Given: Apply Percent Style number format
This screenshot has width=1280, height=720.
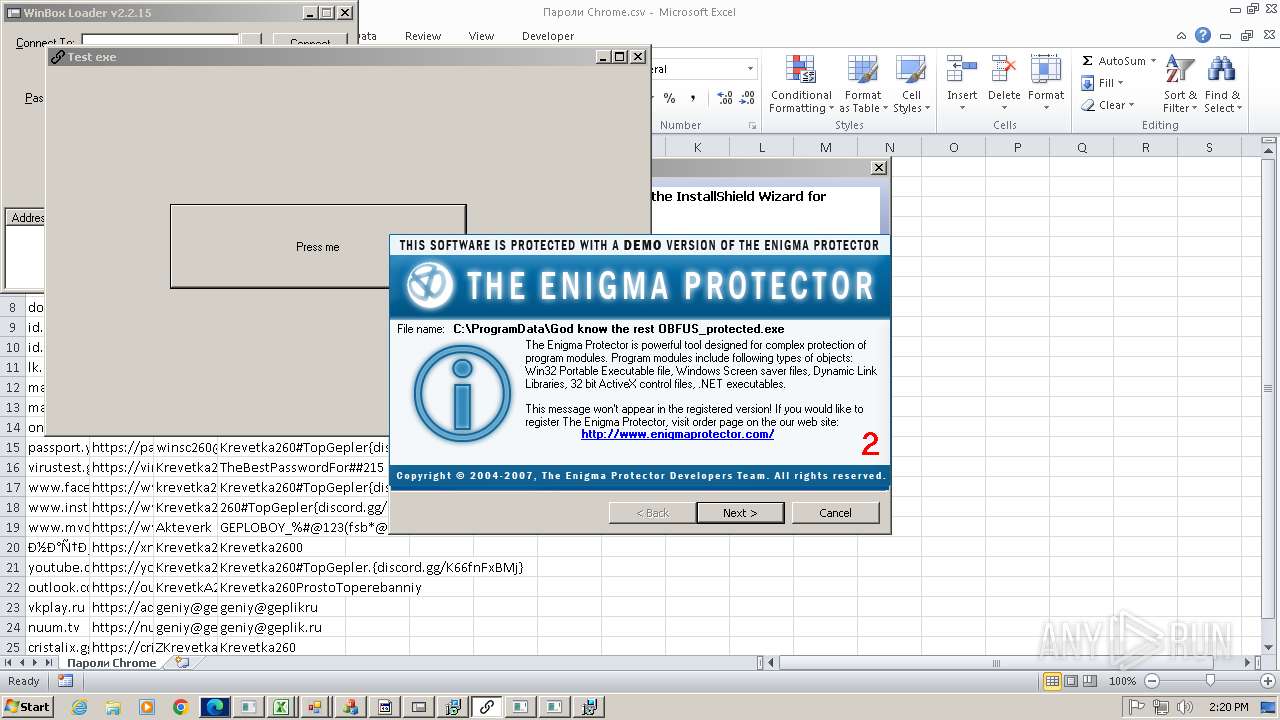Looking at the screenshot, I should pos(669,98).
